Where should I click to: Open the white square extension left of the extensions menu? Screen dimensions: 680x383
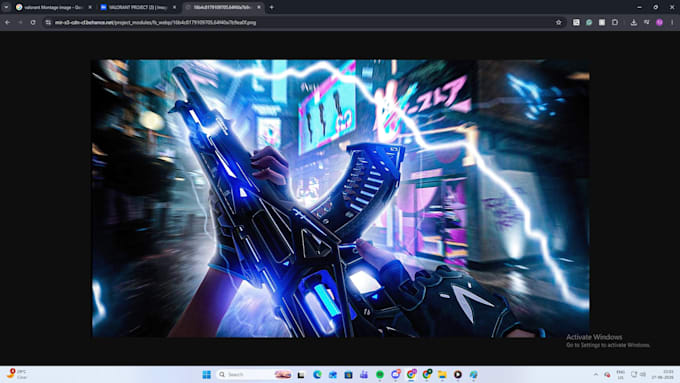point(602,23)
